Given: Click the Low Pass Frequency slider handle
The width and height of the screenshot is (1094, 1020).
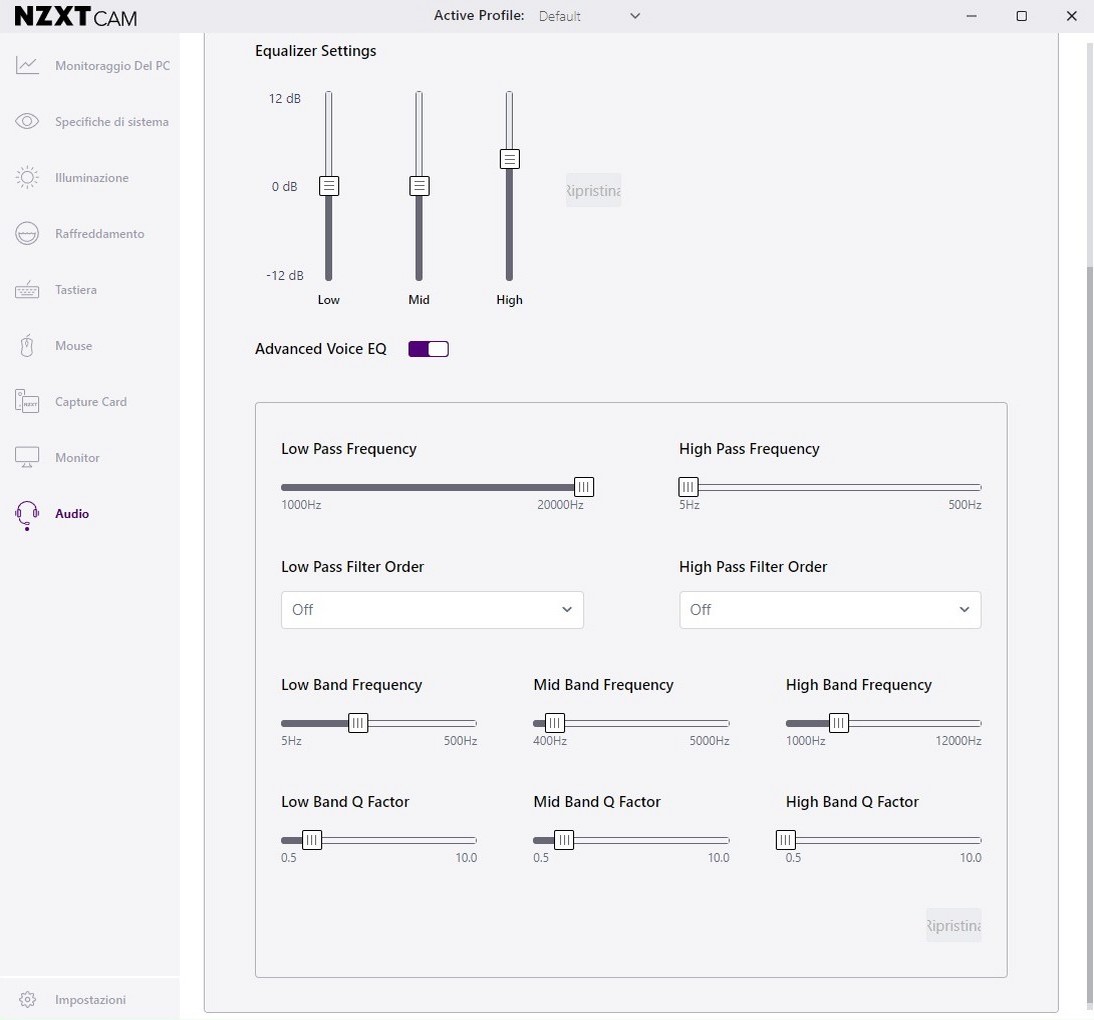Looking at the screenshot, I should [x=584, y=487].
